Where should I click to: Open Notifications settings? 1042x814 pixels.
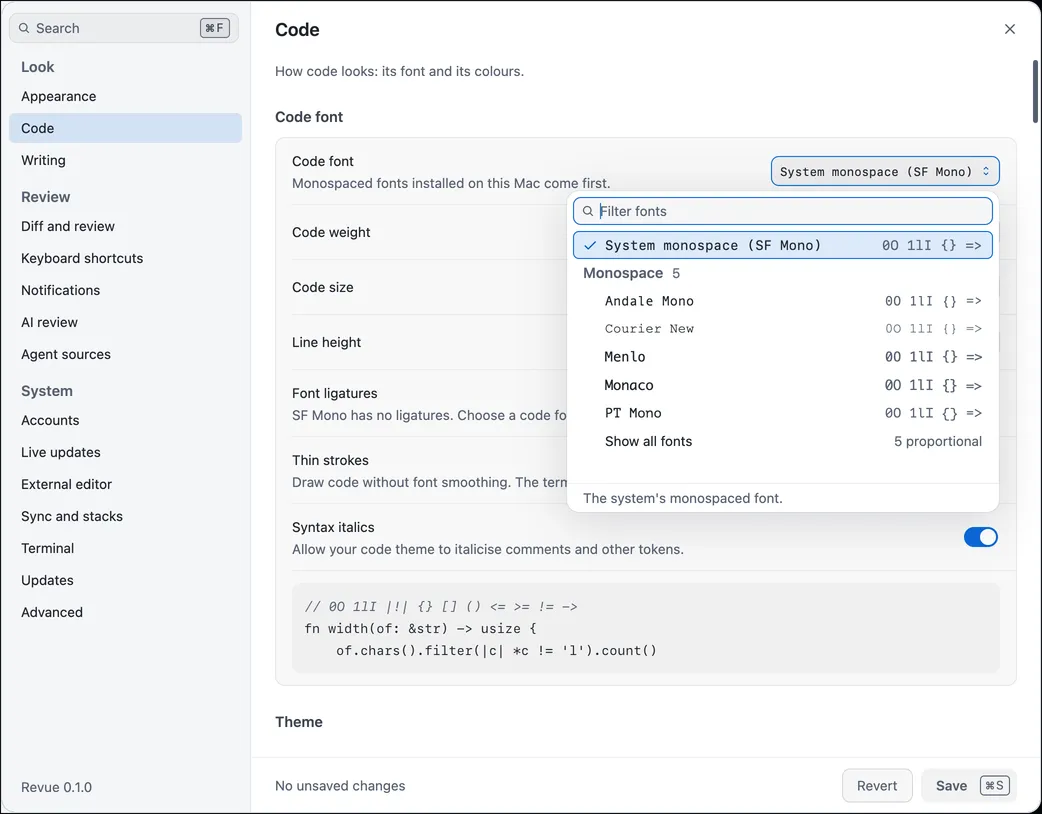pyautogui.click(x=125, y=290)
